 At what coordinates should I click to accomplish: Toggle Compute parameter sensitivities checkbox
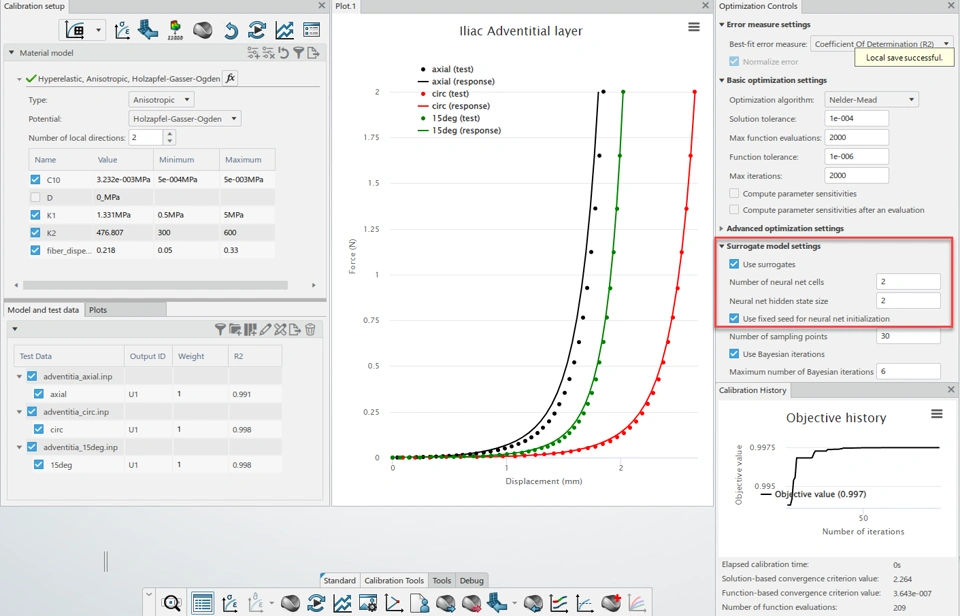tap(734, 193)
